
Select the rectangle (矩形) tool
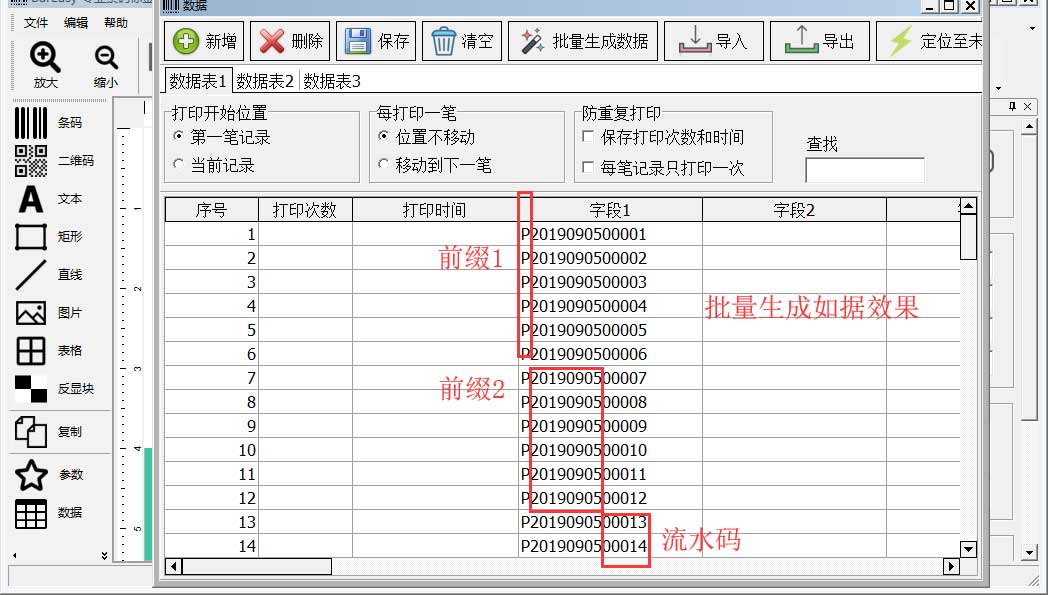[x=31, y=237]
